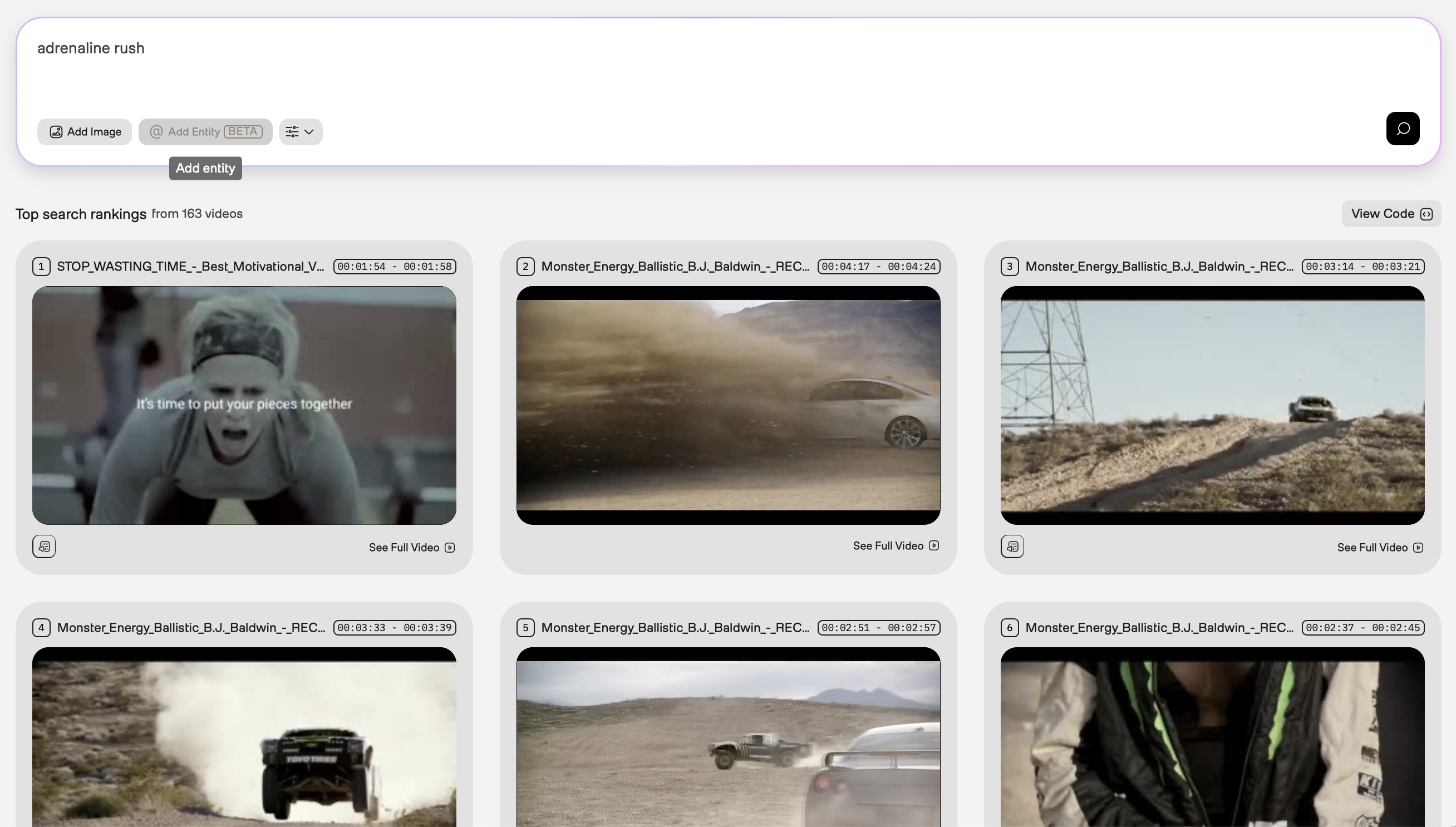Click transcript icon under result 3

coord(1012,547)
